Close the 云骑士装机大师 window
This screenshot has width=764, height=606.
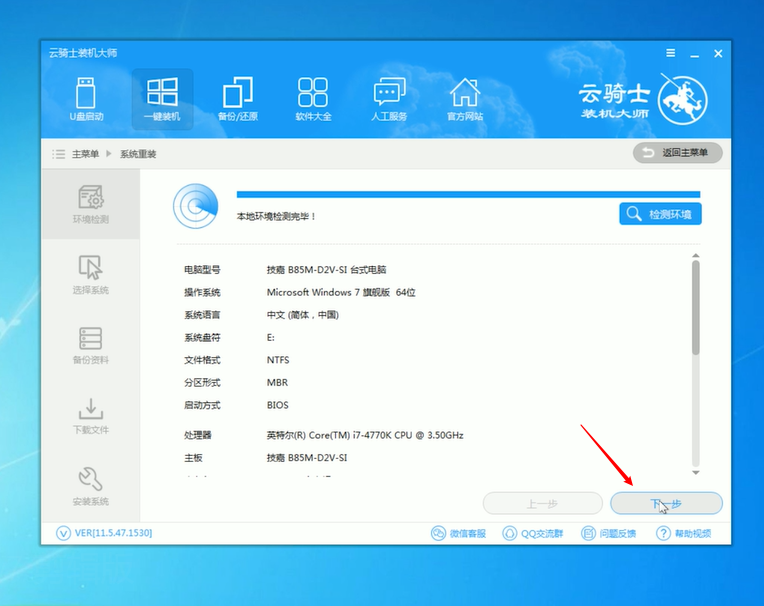(x=718, y=54)
